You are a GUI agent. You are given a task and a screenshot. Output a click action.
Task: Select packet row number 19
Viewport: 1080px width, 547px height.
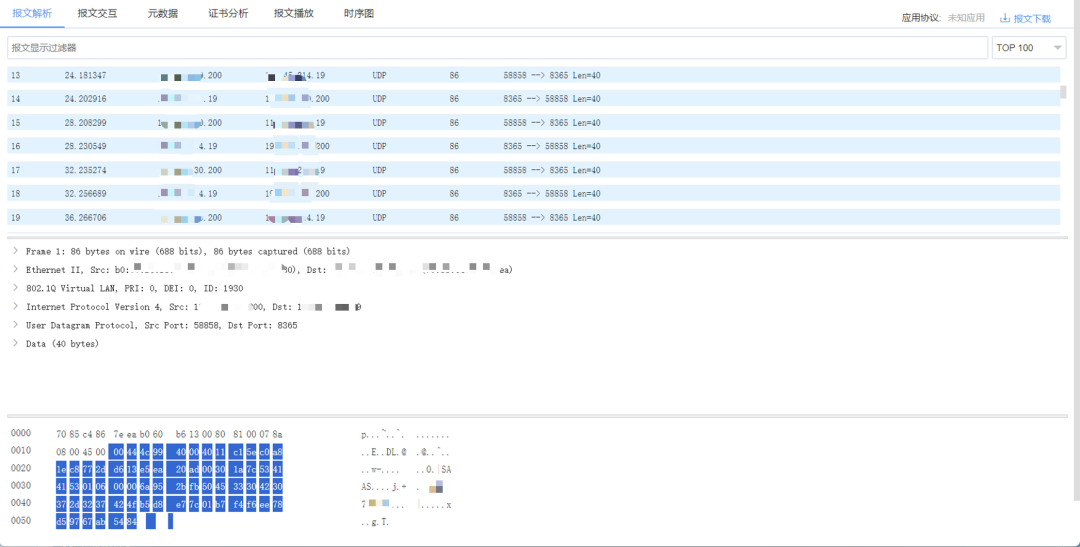click(534, 218)
